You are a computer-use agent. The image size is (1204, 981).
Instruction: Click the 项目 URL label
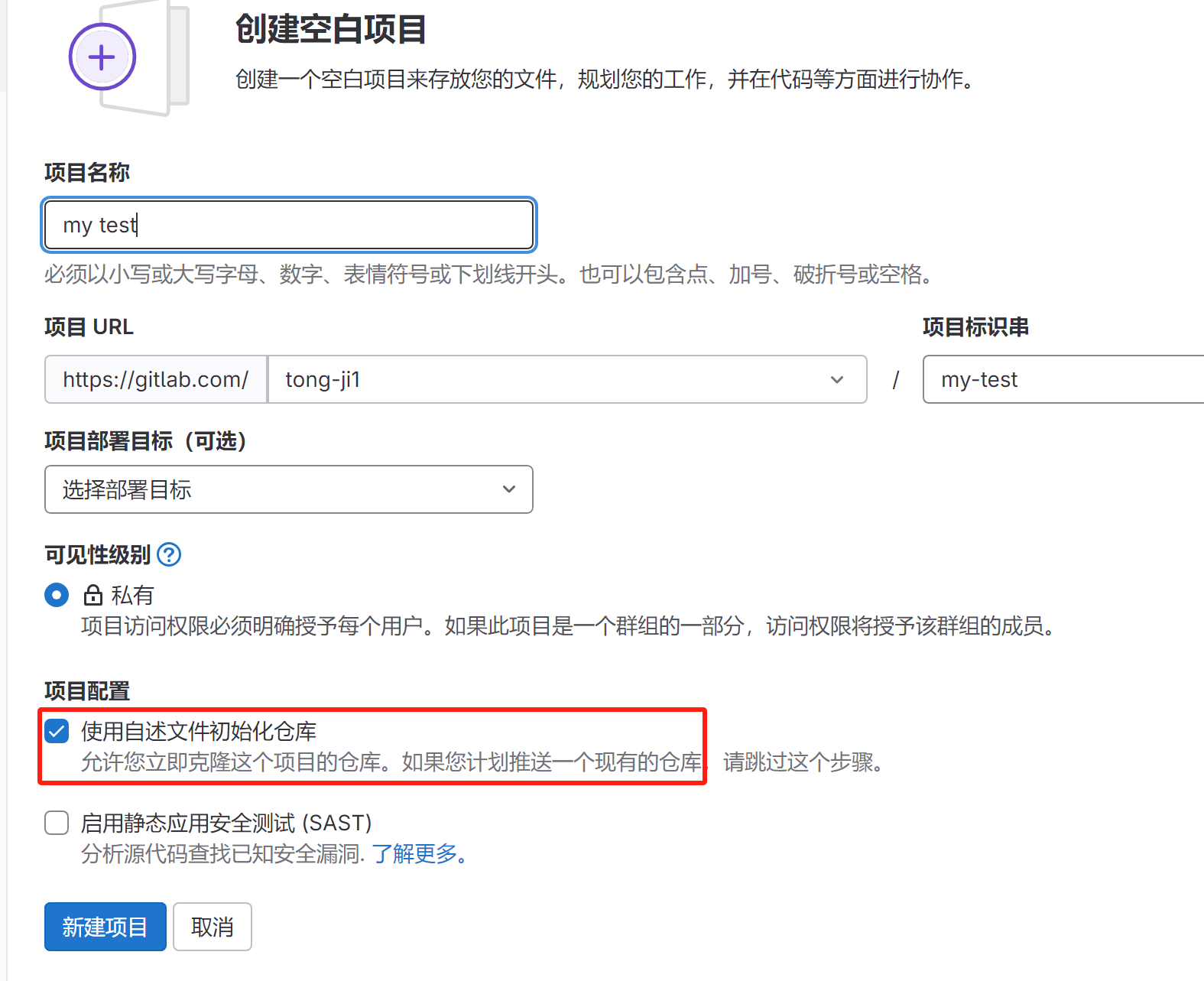coord(89,327)
